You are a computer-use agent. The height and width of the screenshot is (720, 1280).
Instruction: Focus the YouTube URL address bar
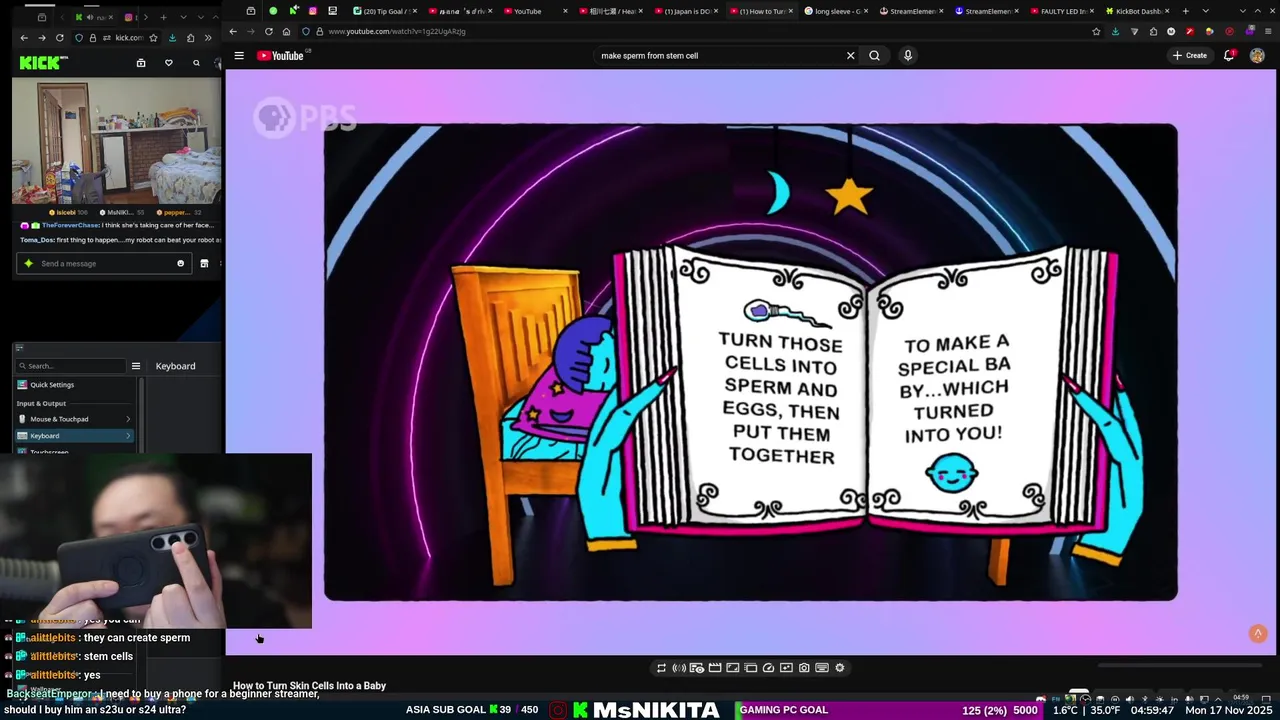coord(700,31)
